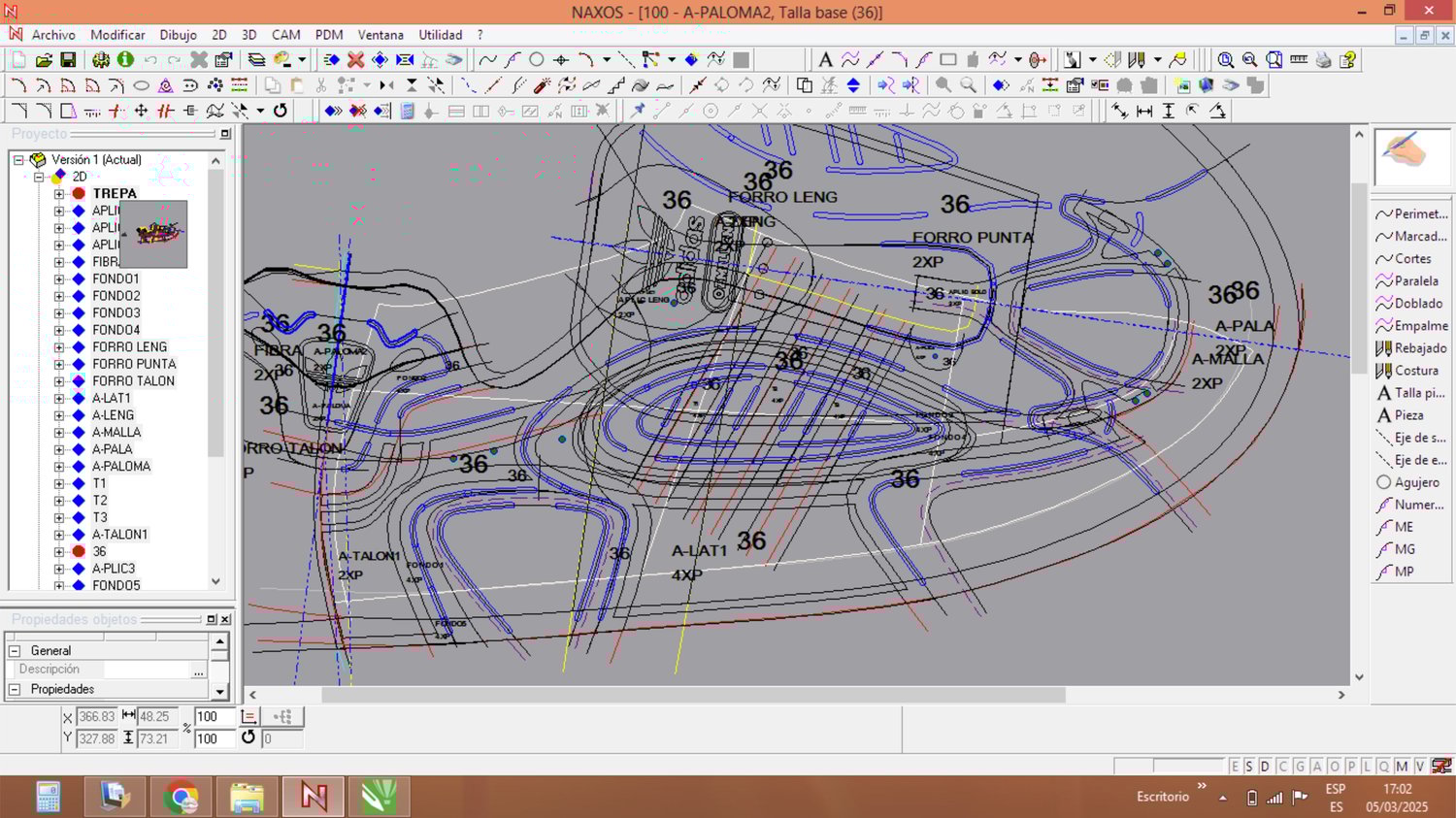This screenshot has width=1456, height=818.
Task: Open the CAM menu
Action: 285,35
